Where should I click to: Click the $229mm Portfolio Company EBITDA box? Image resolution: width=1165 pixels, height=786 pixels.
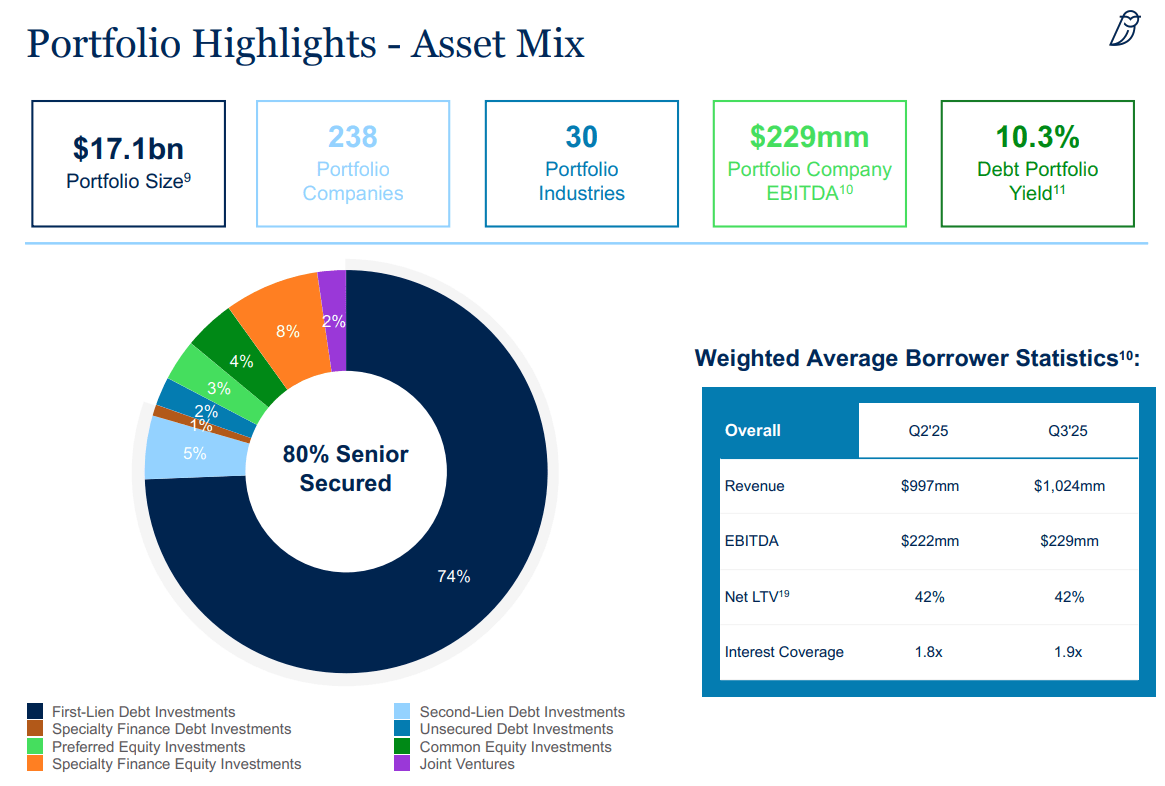point(809,163)
